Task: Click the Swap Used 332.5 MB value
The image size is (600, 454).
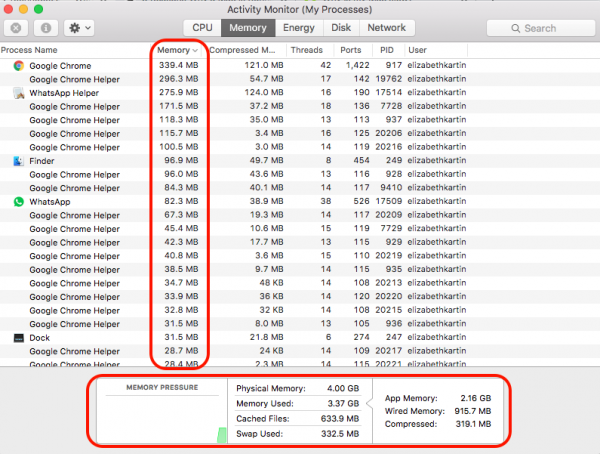Action: point(340,434)
